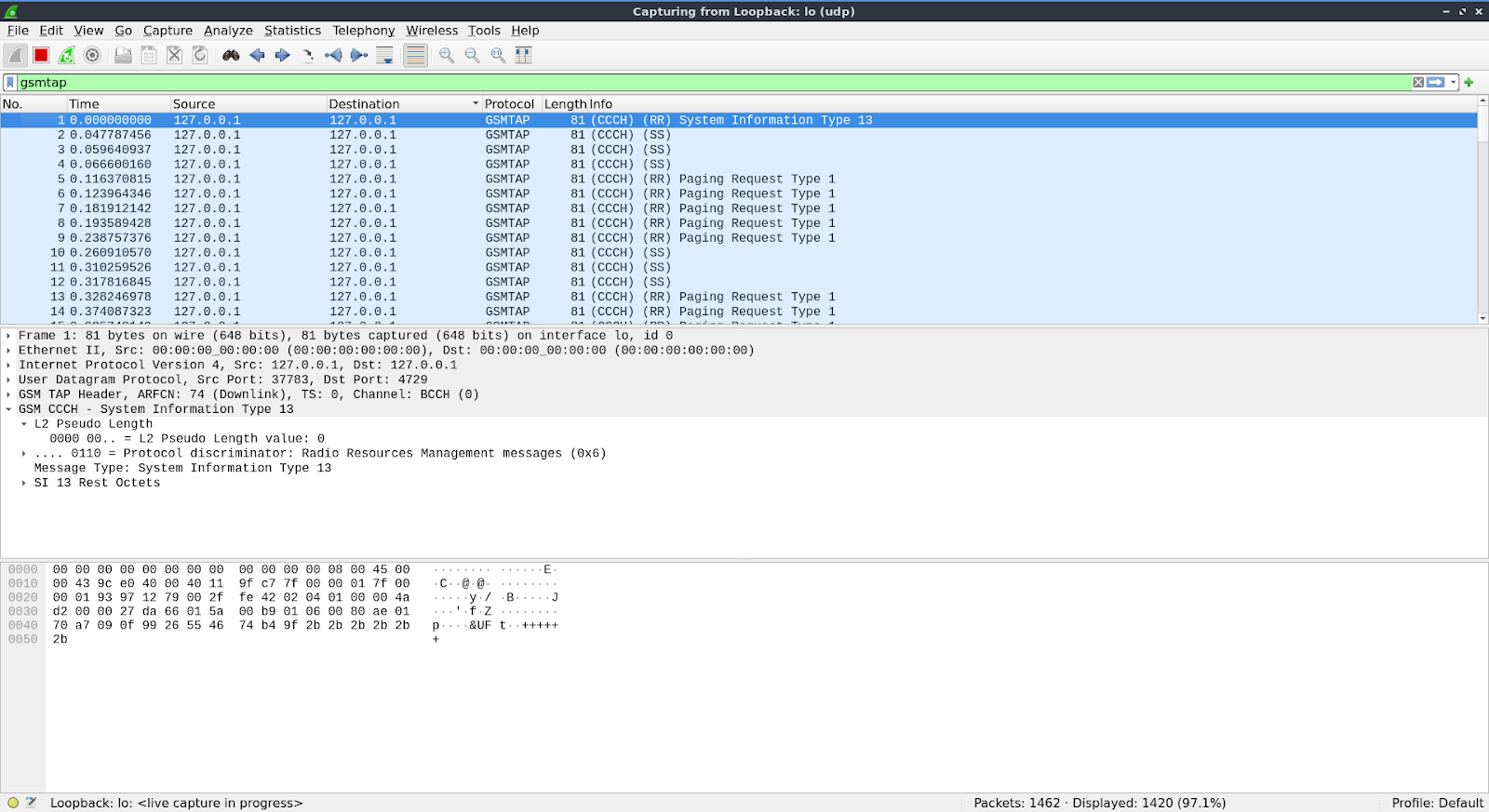Reset text to normal size
Screen dimensions: 1489x812
(x=498, y=56)
